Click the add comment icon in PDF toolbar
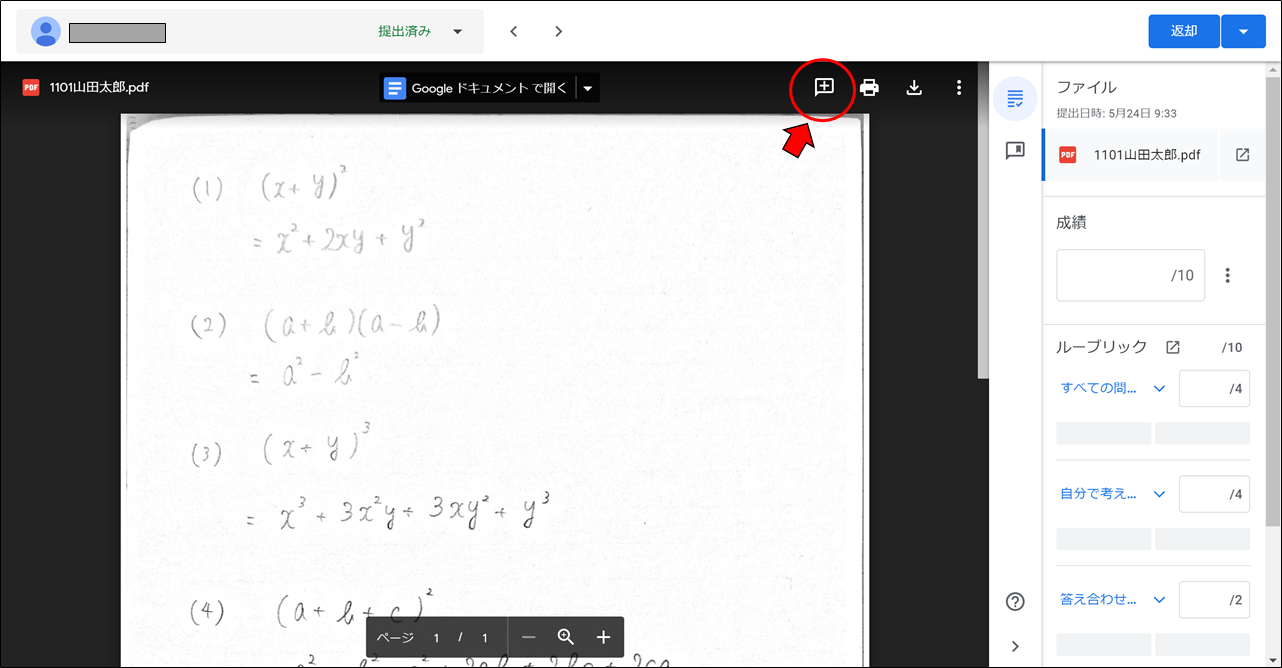This screenshot has height=668, width=1282. pyautogui.click(x=824, y=87)
